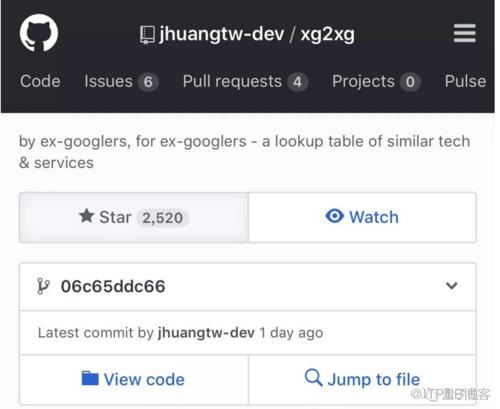
Task: Toggle the Star button for the repository
Action: click(134, 217)
